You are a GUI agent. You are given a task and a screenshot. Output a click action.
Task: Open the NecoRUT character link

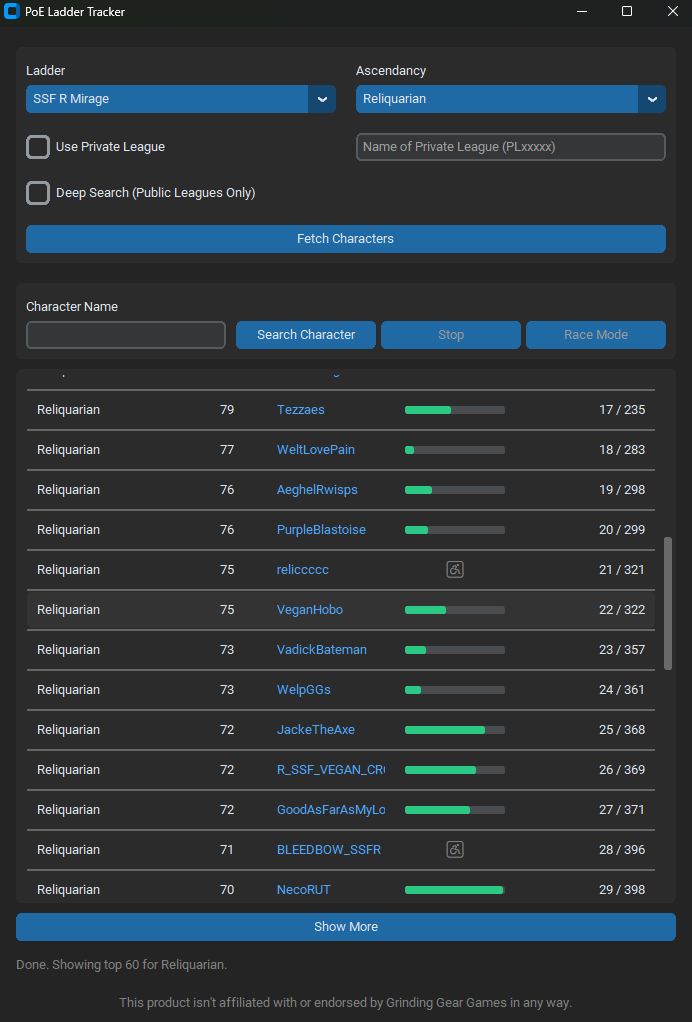304,889
